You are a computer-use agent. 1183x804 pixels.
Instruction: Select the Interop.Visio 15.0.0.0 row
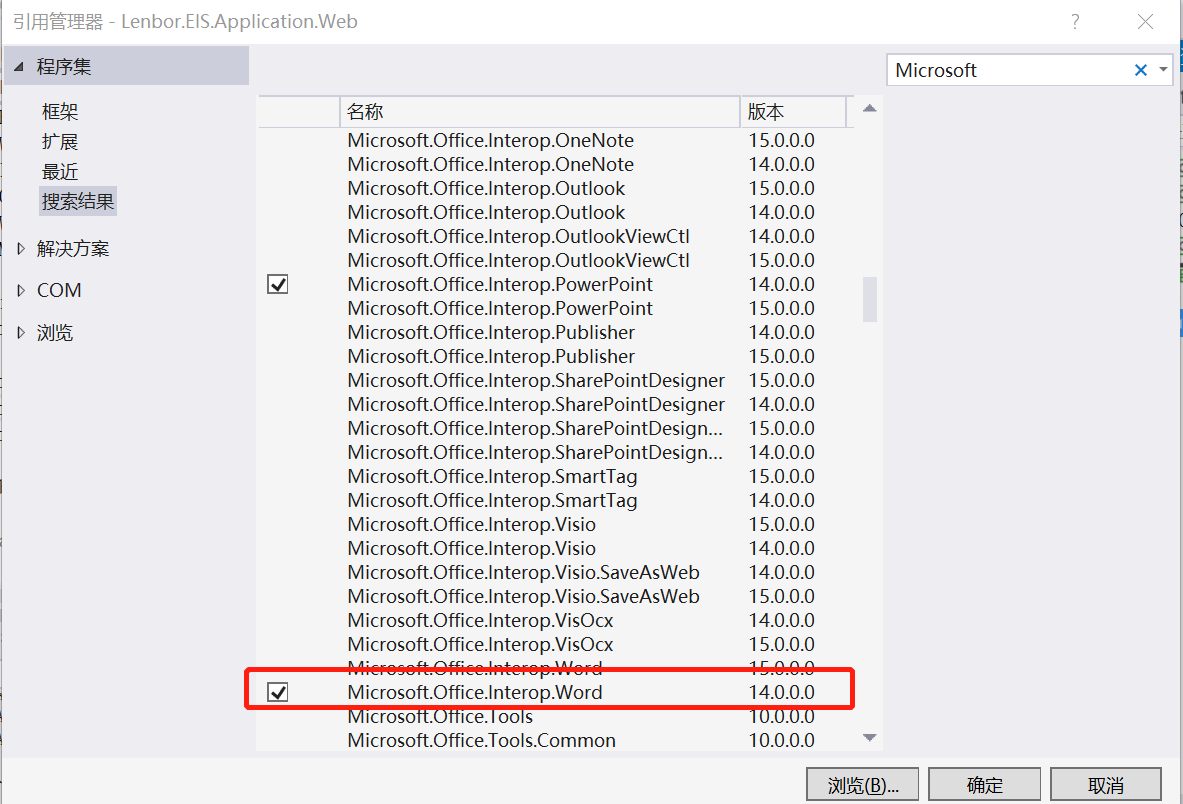tap(556, 524)
